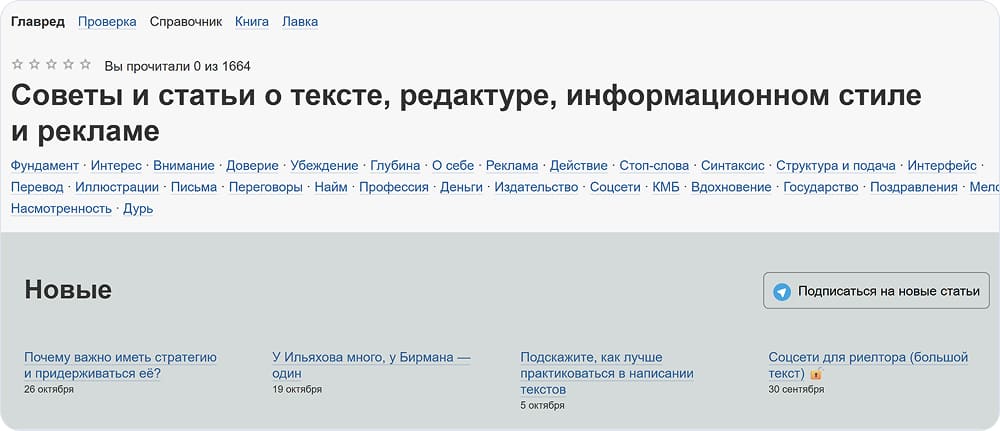Open the Лавка shop link
Image resolution: width=1000 pixels, height=431 pixels.
(x=300, y=22)
